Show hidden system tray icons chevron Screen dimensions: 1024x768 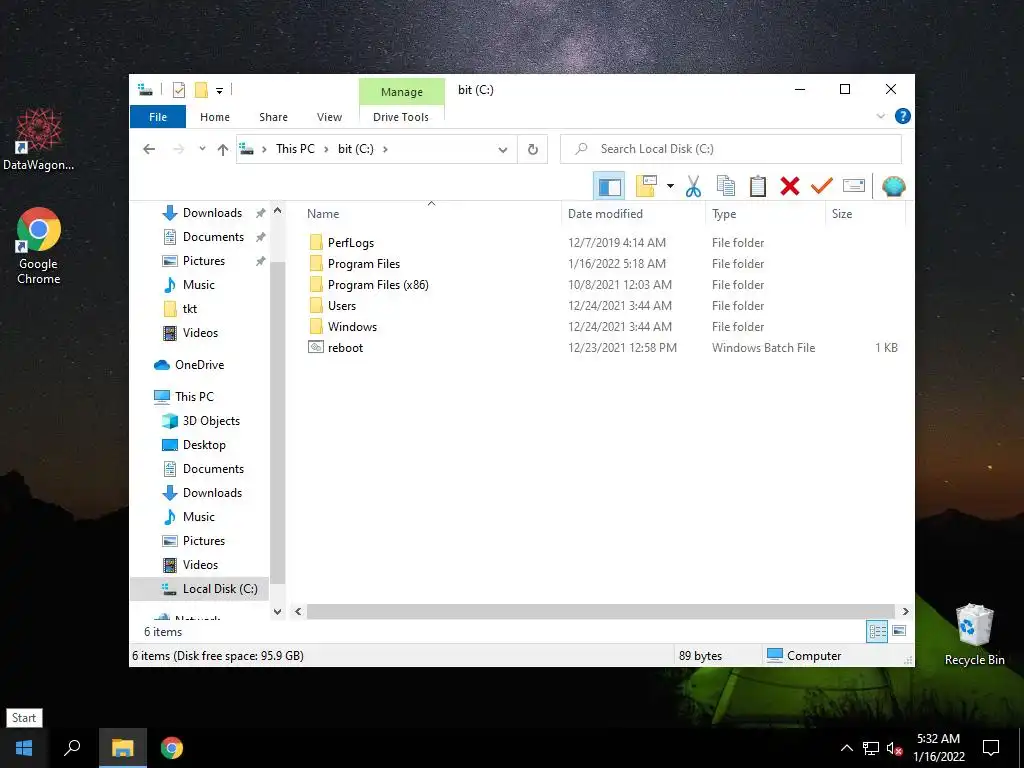click(846, 748)
